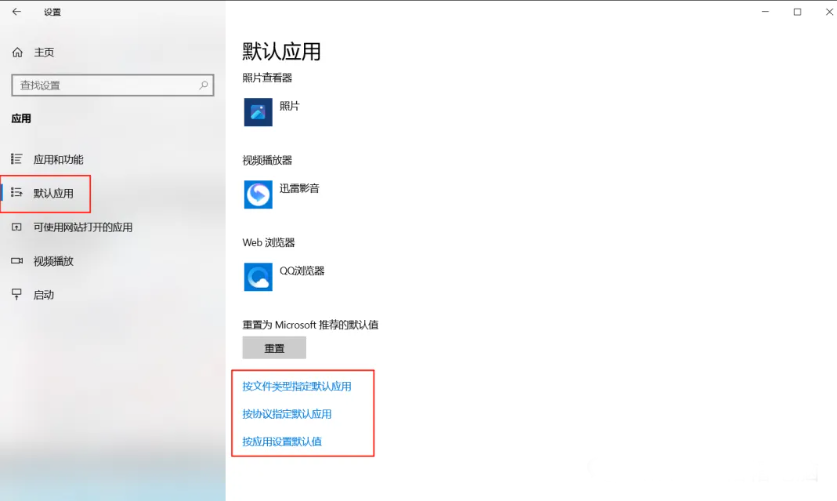
Task: Click the 可使用网站打开的应用 icon
Action: (x=17, y=227)
